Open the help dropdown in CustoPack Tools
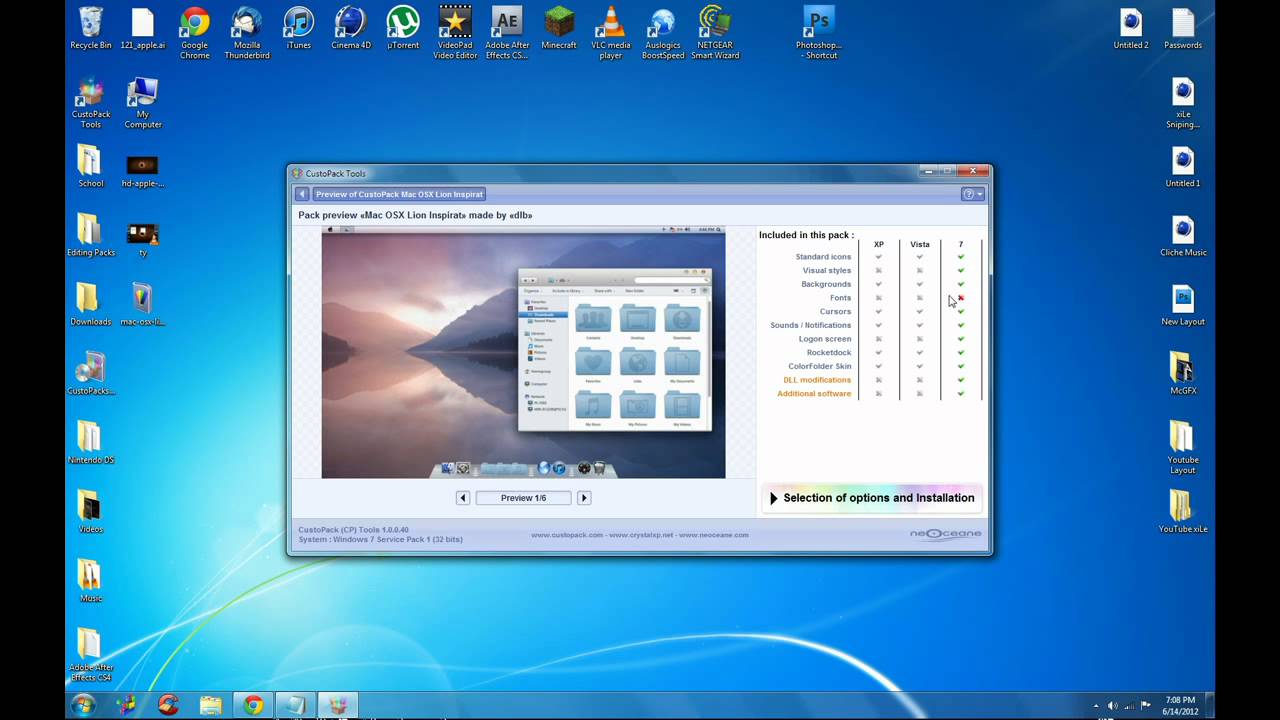Image resolution: width=1280 pixels, height=720 pixels. click(x=973, y=194)
